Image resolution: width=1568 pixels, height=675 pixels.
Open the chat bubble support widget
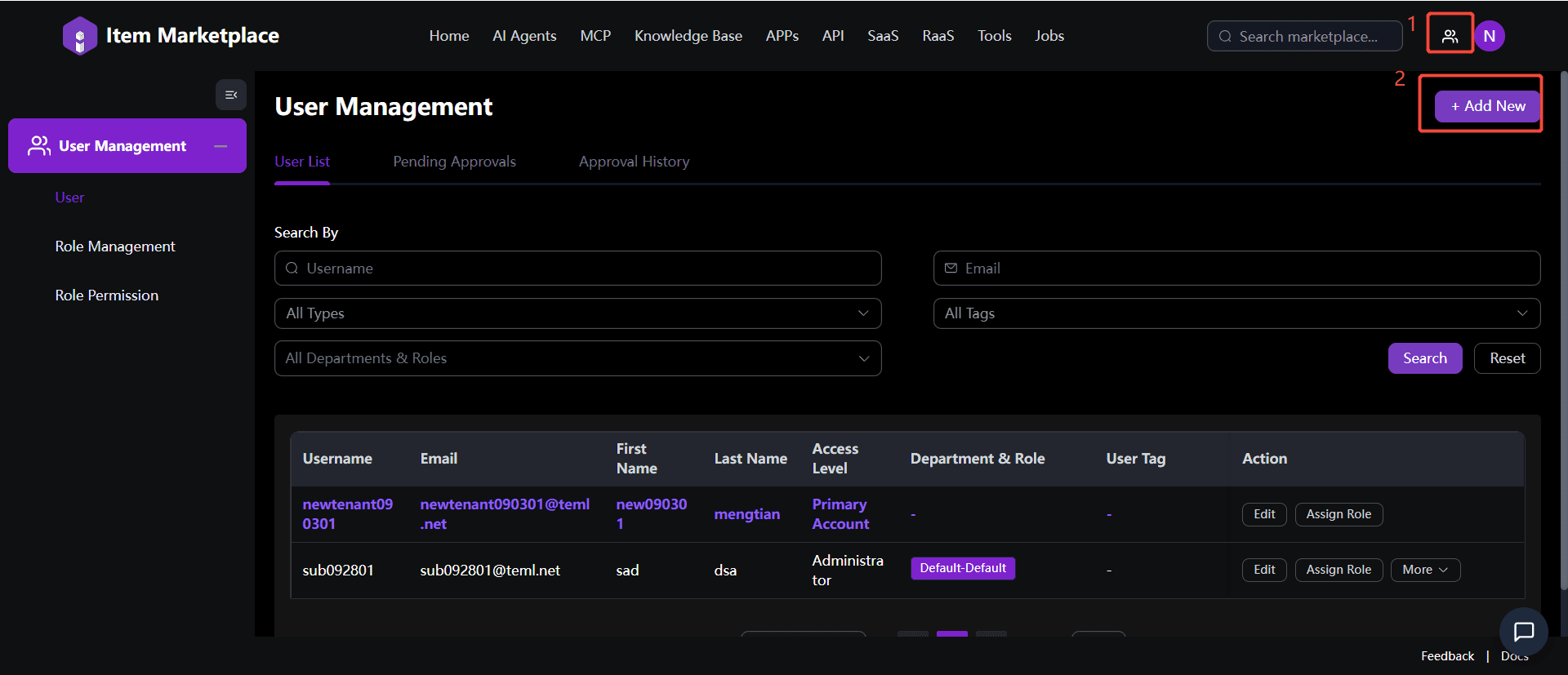click(x=1523, y=631)
